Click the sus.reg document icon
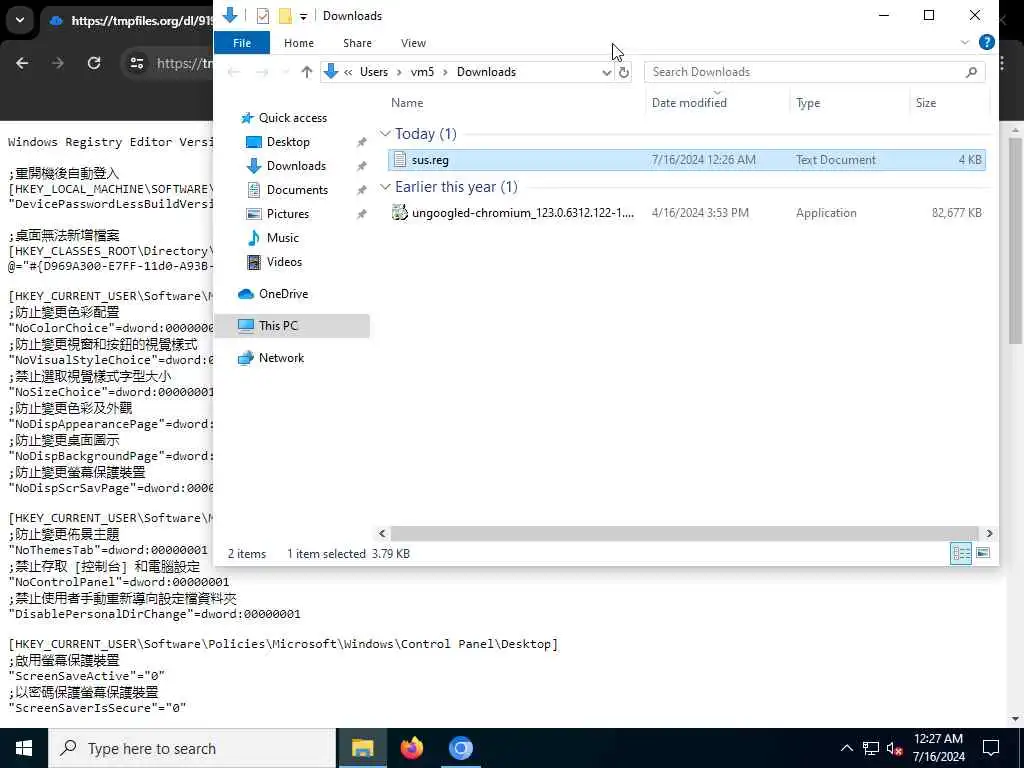Image resolution: width=1024 pixels, height=768 pixels. pos(400,159)
